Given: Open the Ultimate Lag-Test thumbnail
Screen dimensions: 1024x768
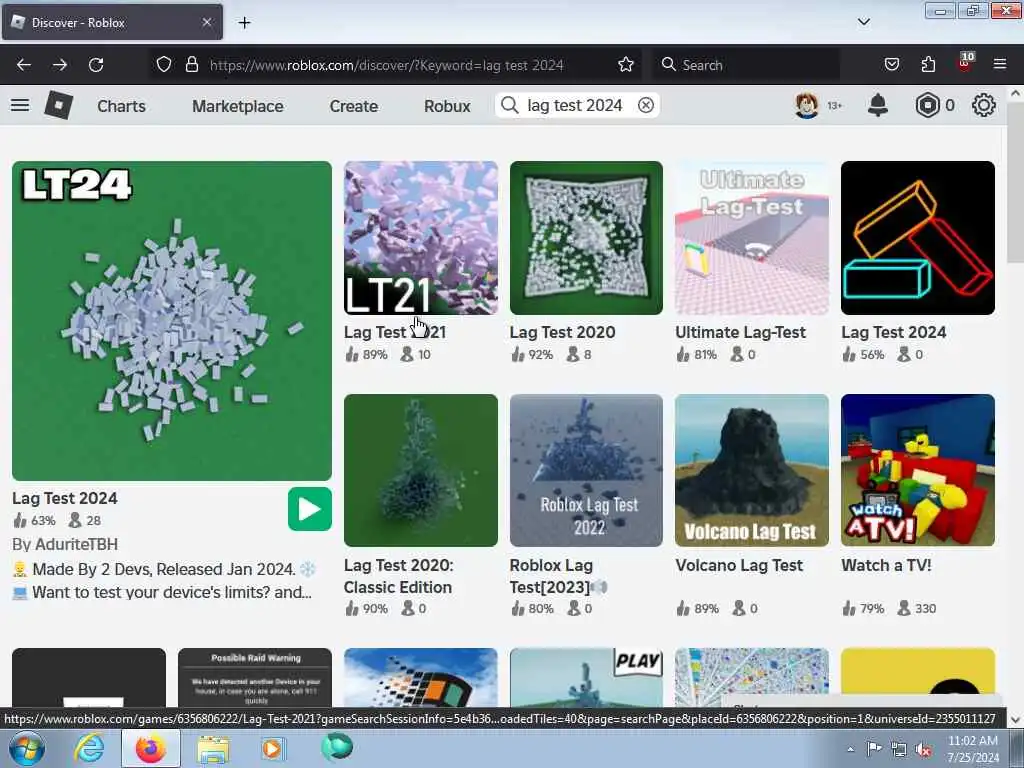Looking at the screenshot, I should point(752,238).
